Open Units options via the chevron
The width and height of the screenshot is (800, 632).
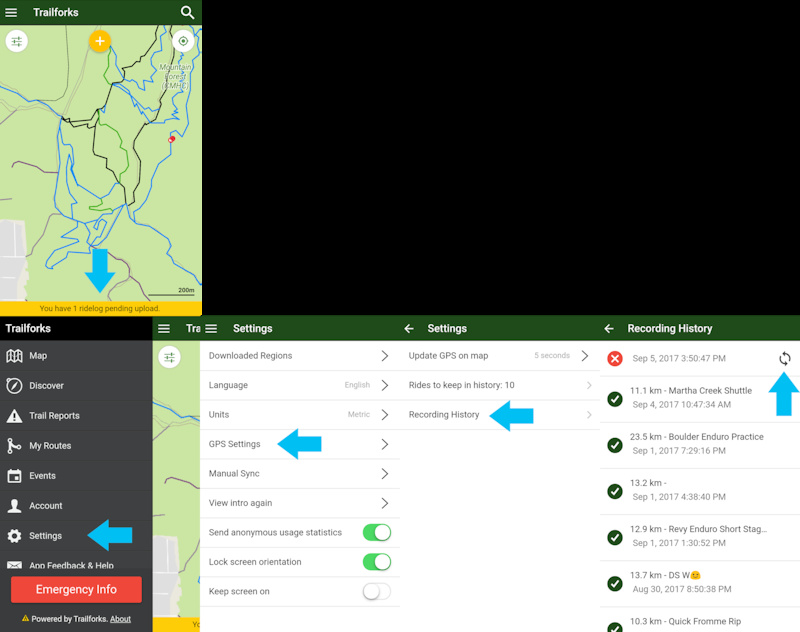pyautogui.click(x=385, y=415)
